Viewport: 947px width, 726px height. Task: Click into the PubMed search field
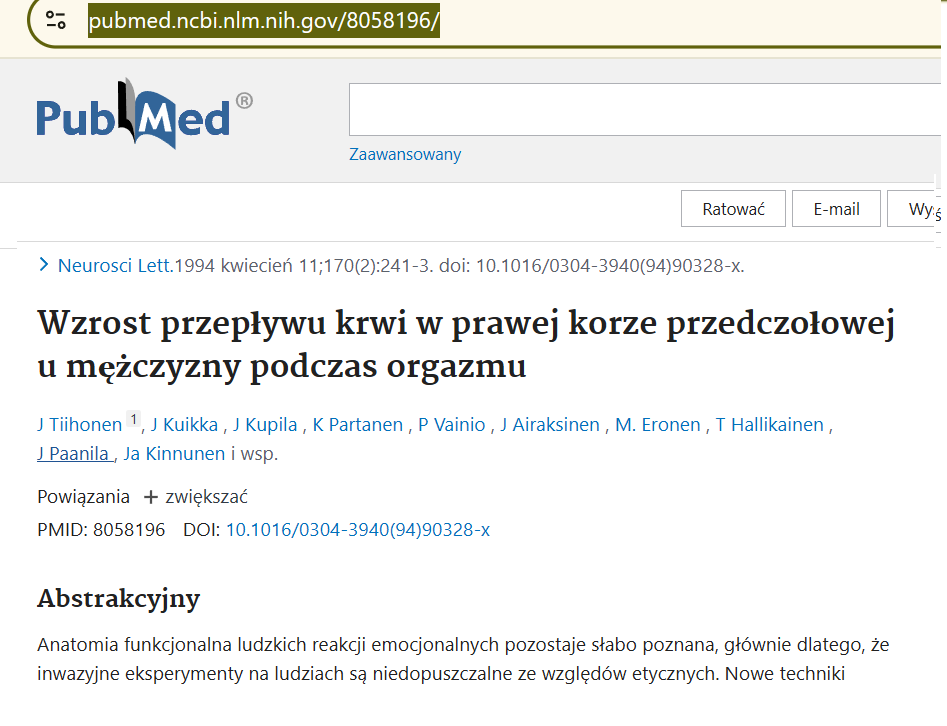pos(640,110)
